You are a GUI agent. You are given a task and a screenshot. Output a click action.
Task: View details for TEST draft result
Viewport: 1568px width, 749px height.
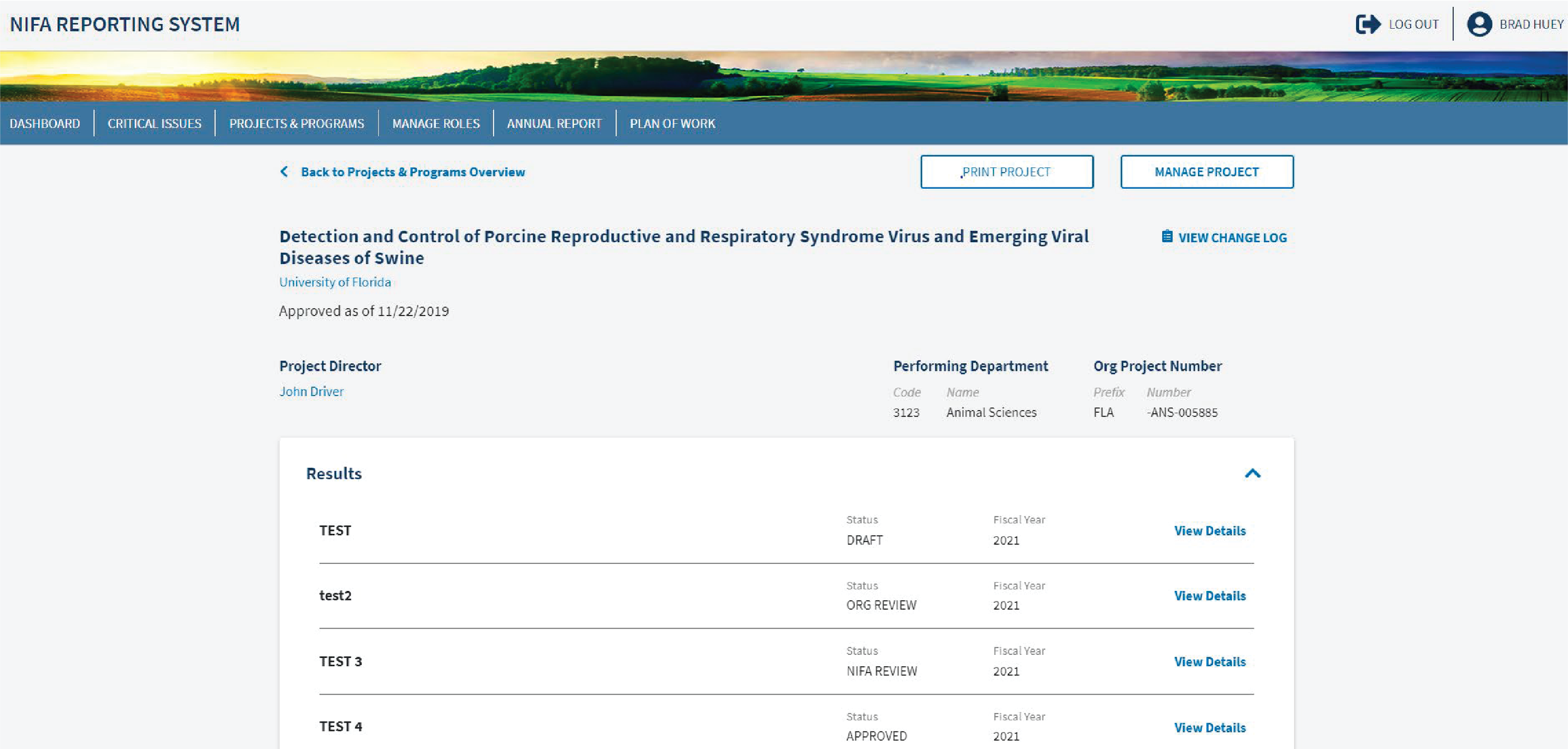click(1209, 531)
